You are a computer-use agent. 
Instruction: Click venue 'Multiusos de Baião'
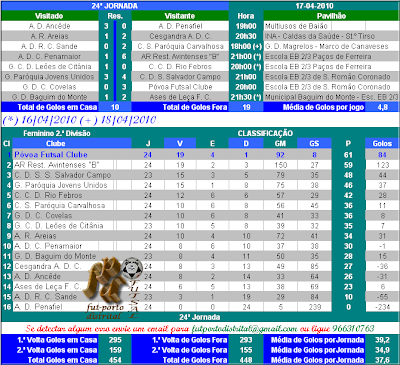tap(296, 26)
